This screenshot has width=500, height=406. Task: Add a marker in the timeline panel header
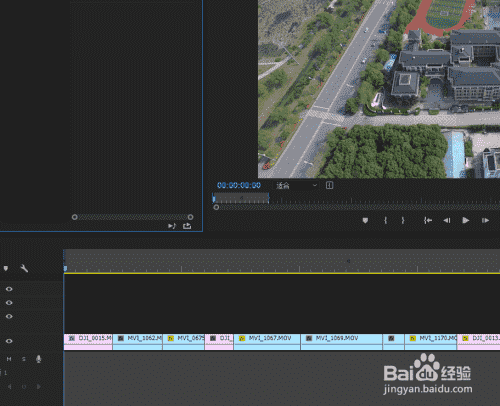(x=6, y=268)
